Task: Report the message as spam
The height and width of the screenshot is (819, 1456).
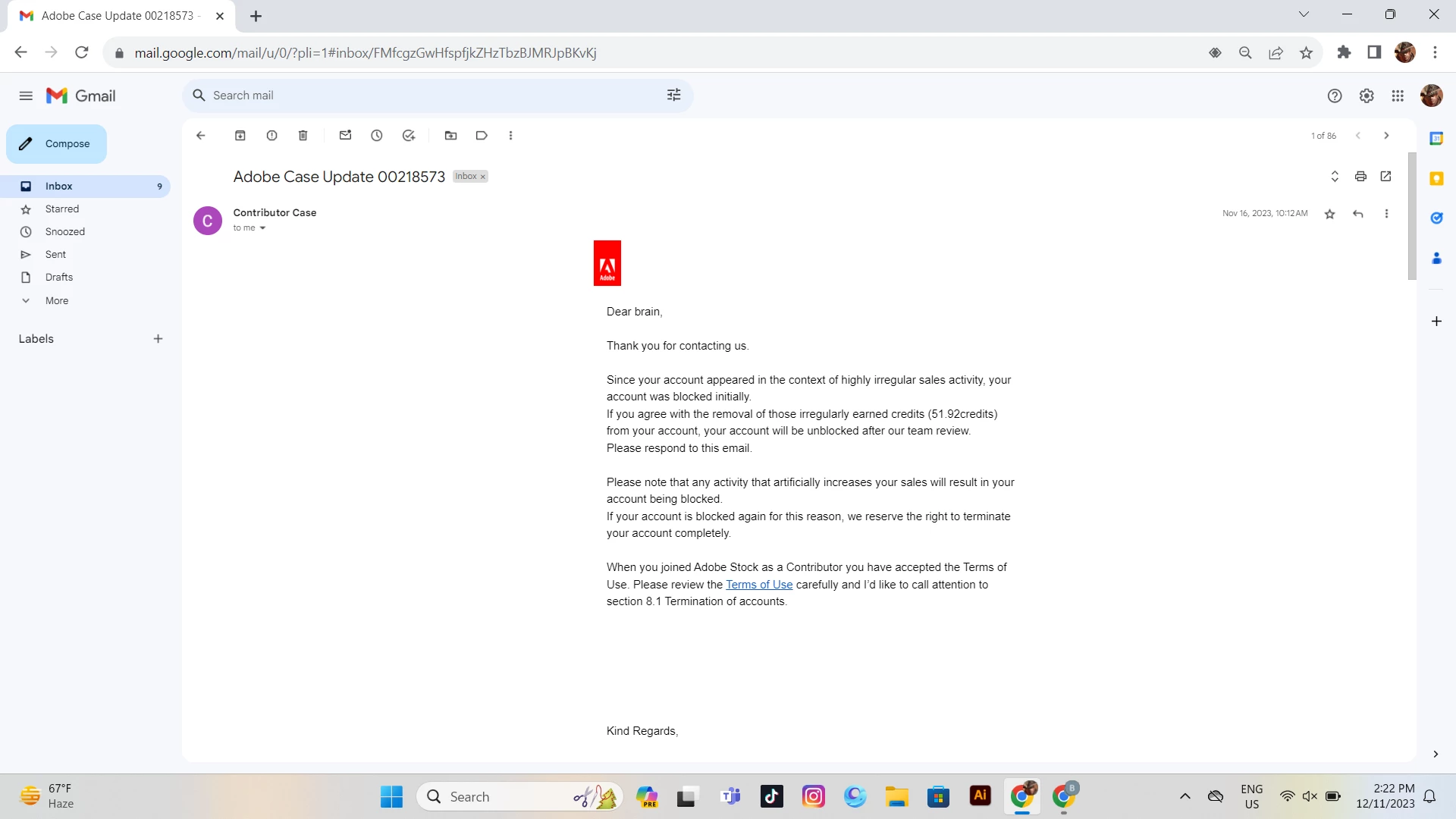Action: click(271, 136)
